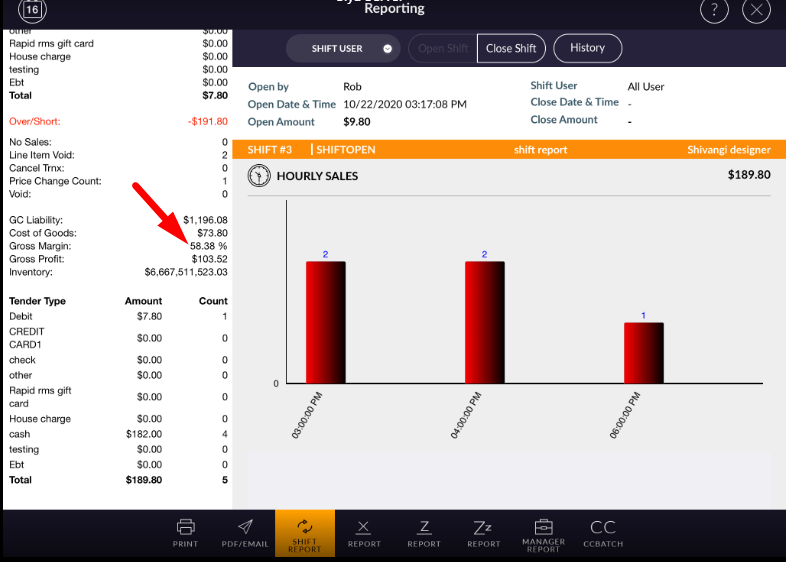Open the Manager Report briefcase icon
Viewport: 786px width, 562px height.
click(x=543, y=532)
